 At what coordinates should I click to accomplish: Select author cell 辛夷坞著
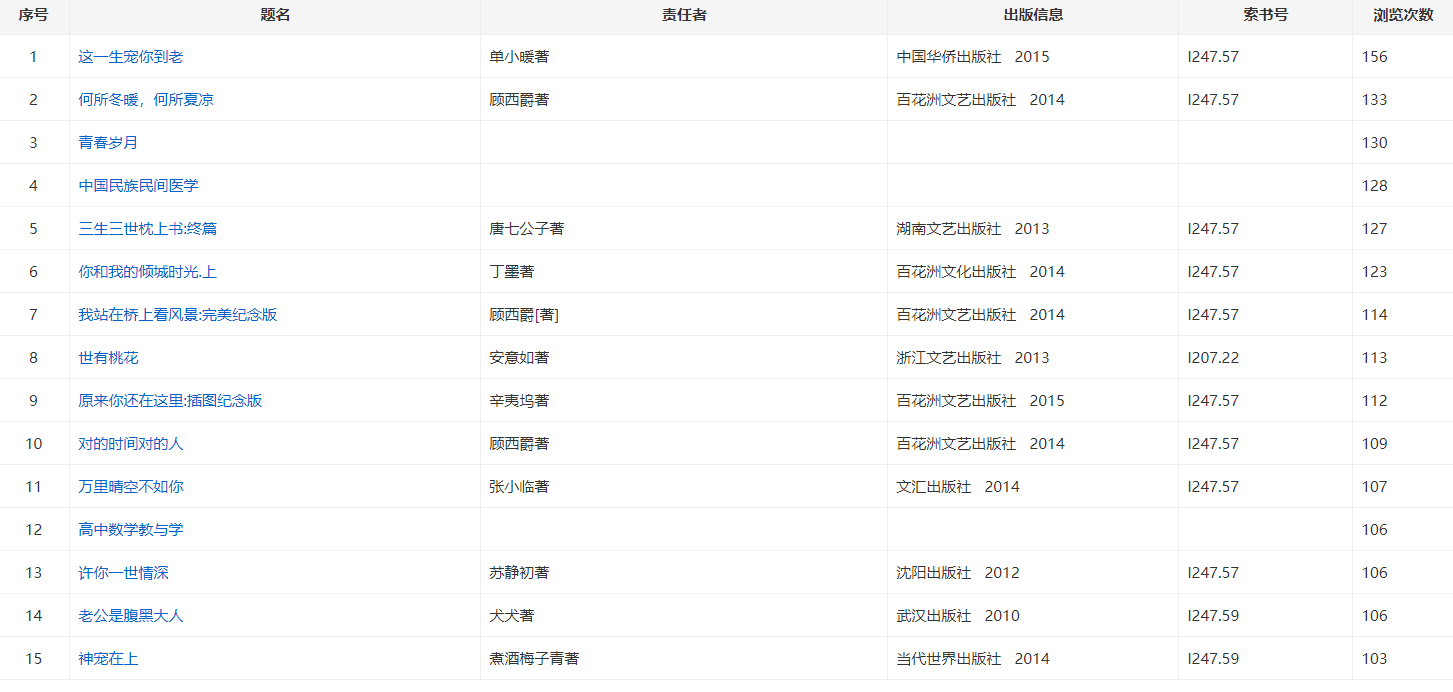519,401
